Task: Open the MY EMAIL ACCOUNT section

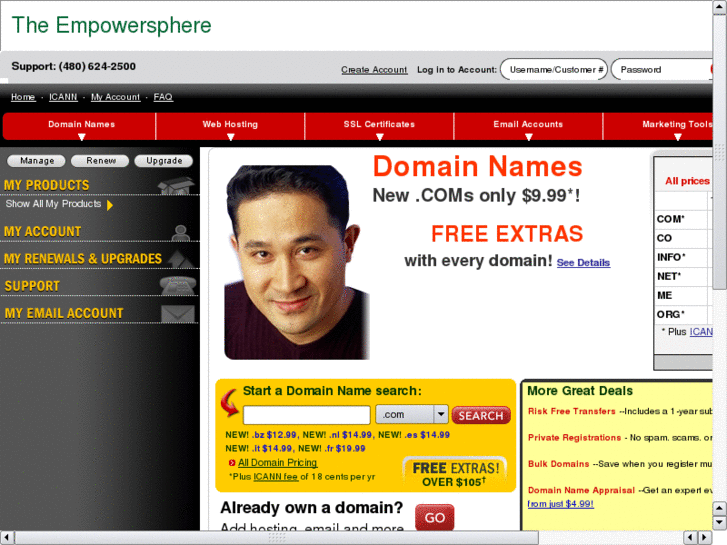Action: 64,313
